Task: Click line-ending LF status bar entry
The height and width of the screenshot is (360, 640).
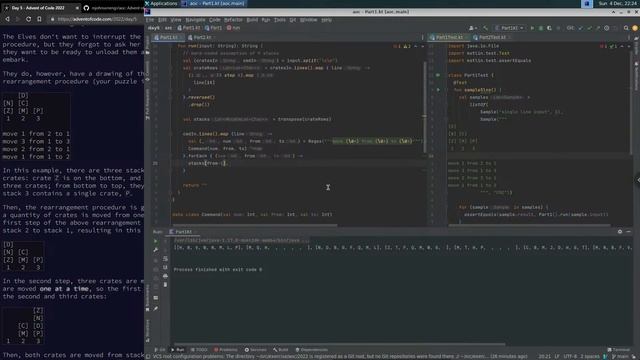Action: [557, 356]
